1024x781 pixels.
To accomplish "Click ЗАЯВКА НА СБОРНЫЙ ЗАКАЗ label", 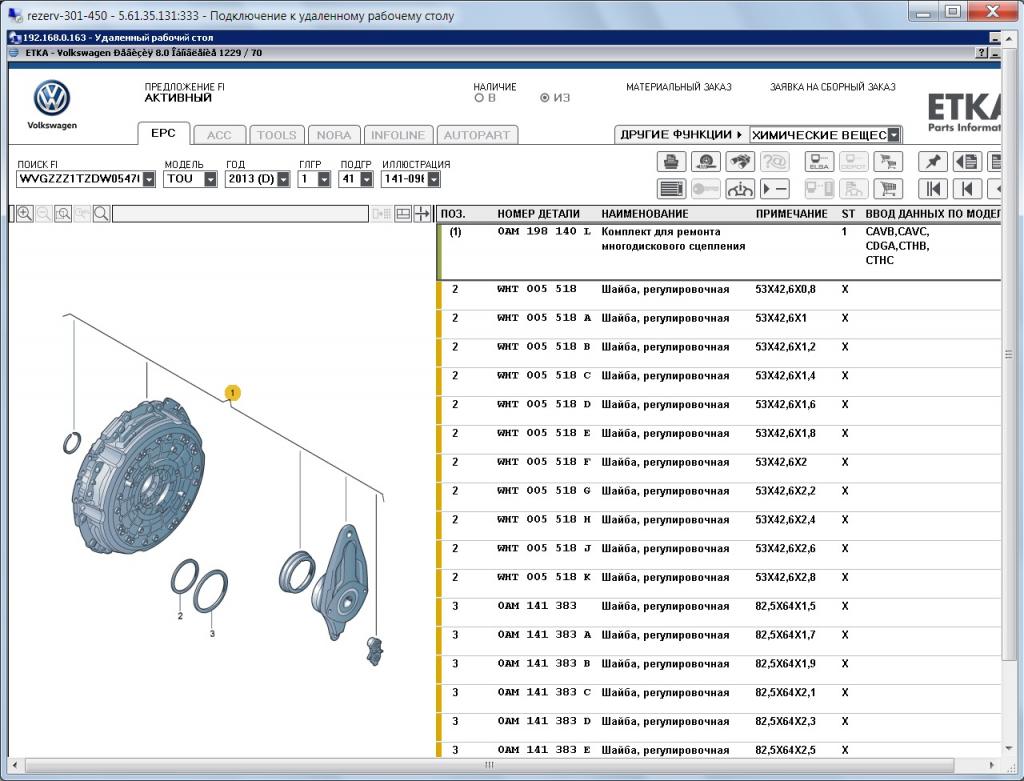I will 832,87.
